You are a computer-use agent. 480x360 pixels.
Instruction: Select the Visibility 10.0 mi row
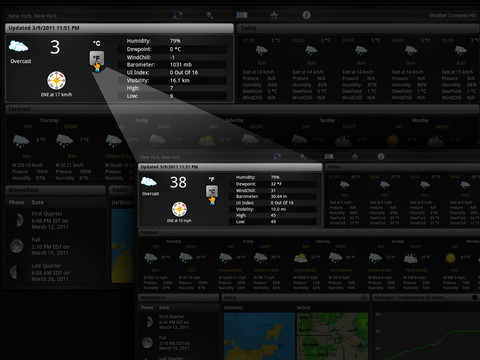(273, 209)
